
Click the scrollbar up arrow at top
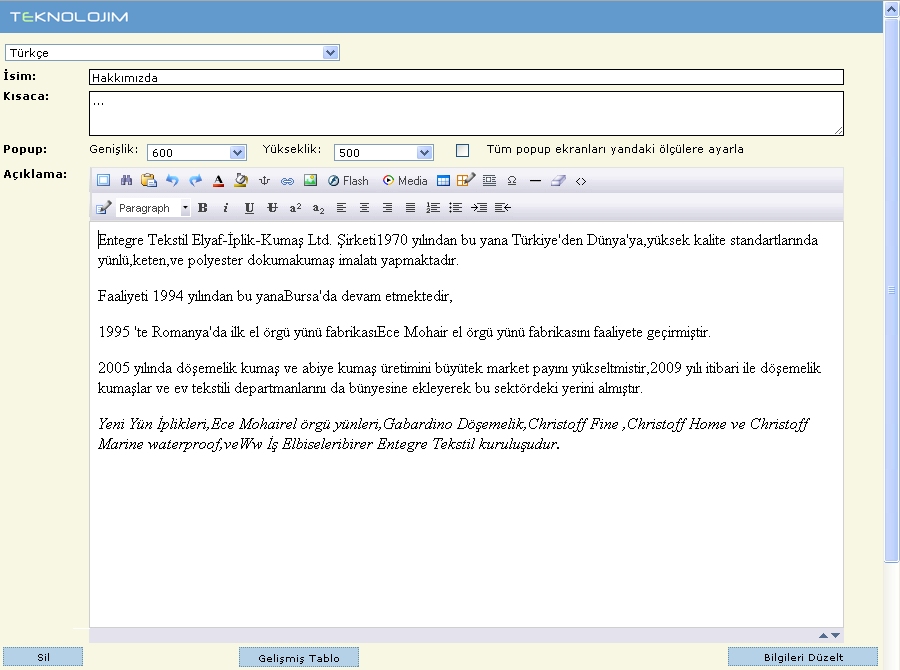(x=891, y=9)
